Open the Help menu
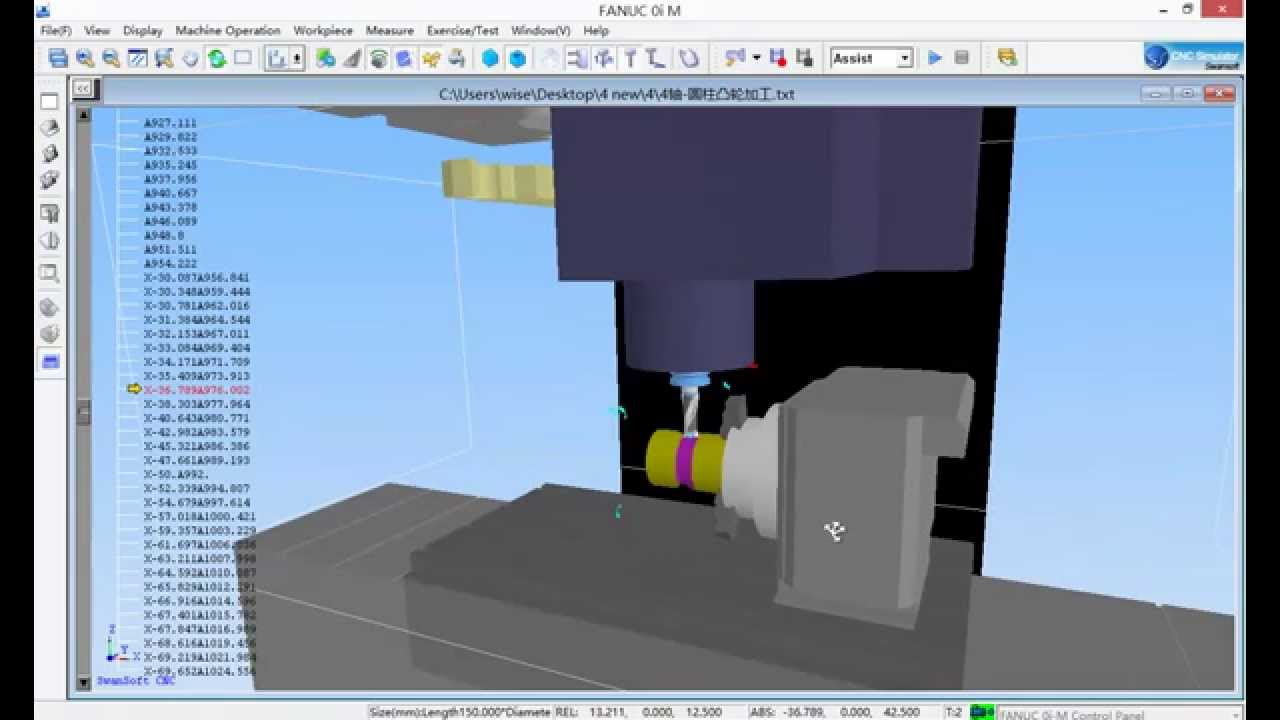Image resolution: width=1280 pixels, height=720 pixels. [596, 31]
